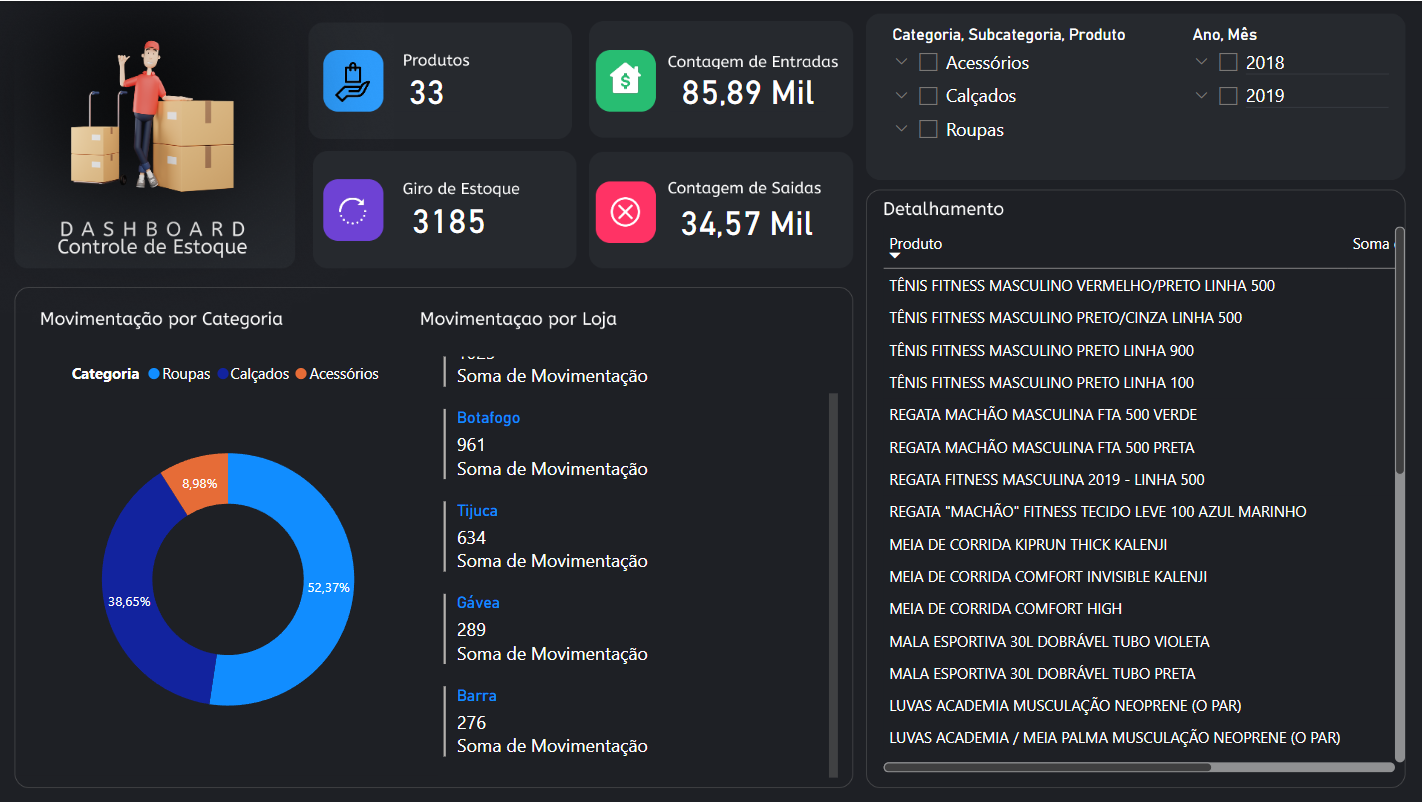1422x802 pixels.
Task: Select row TÊNIS FITNESS MASCULINO PRETO LINHA 900
Action: coord(1140,350)
